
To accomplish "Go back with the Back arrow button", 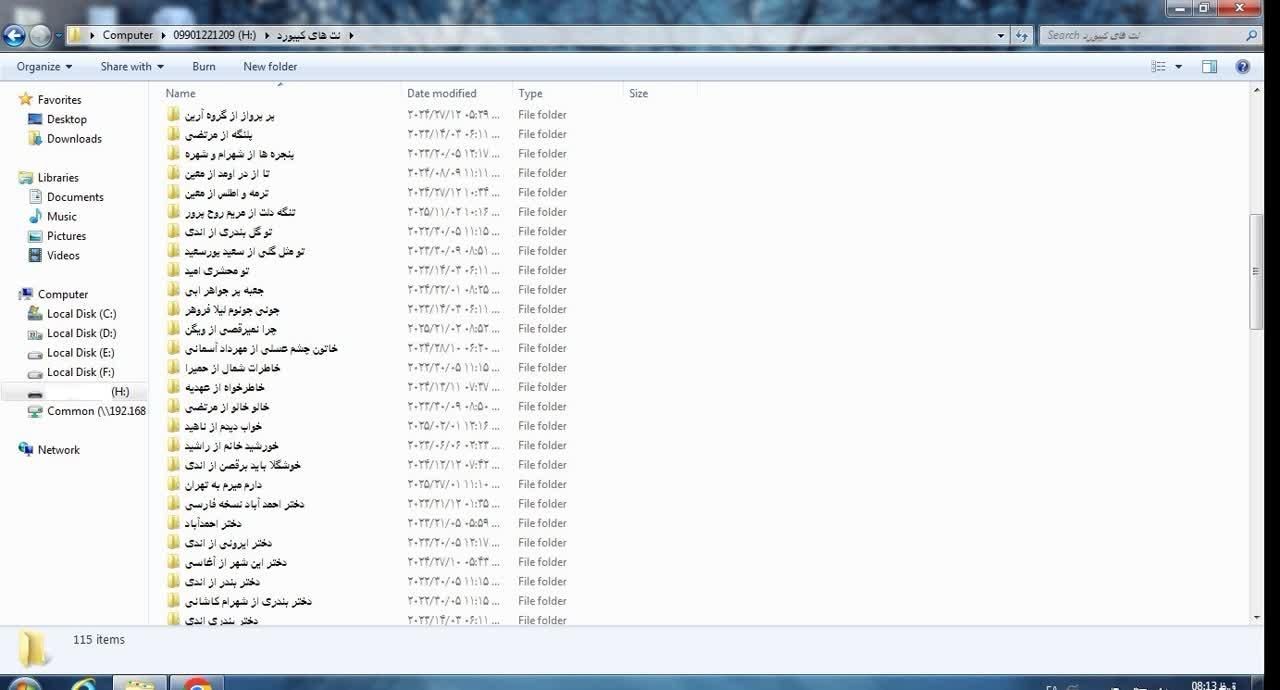I will point(14,36).
